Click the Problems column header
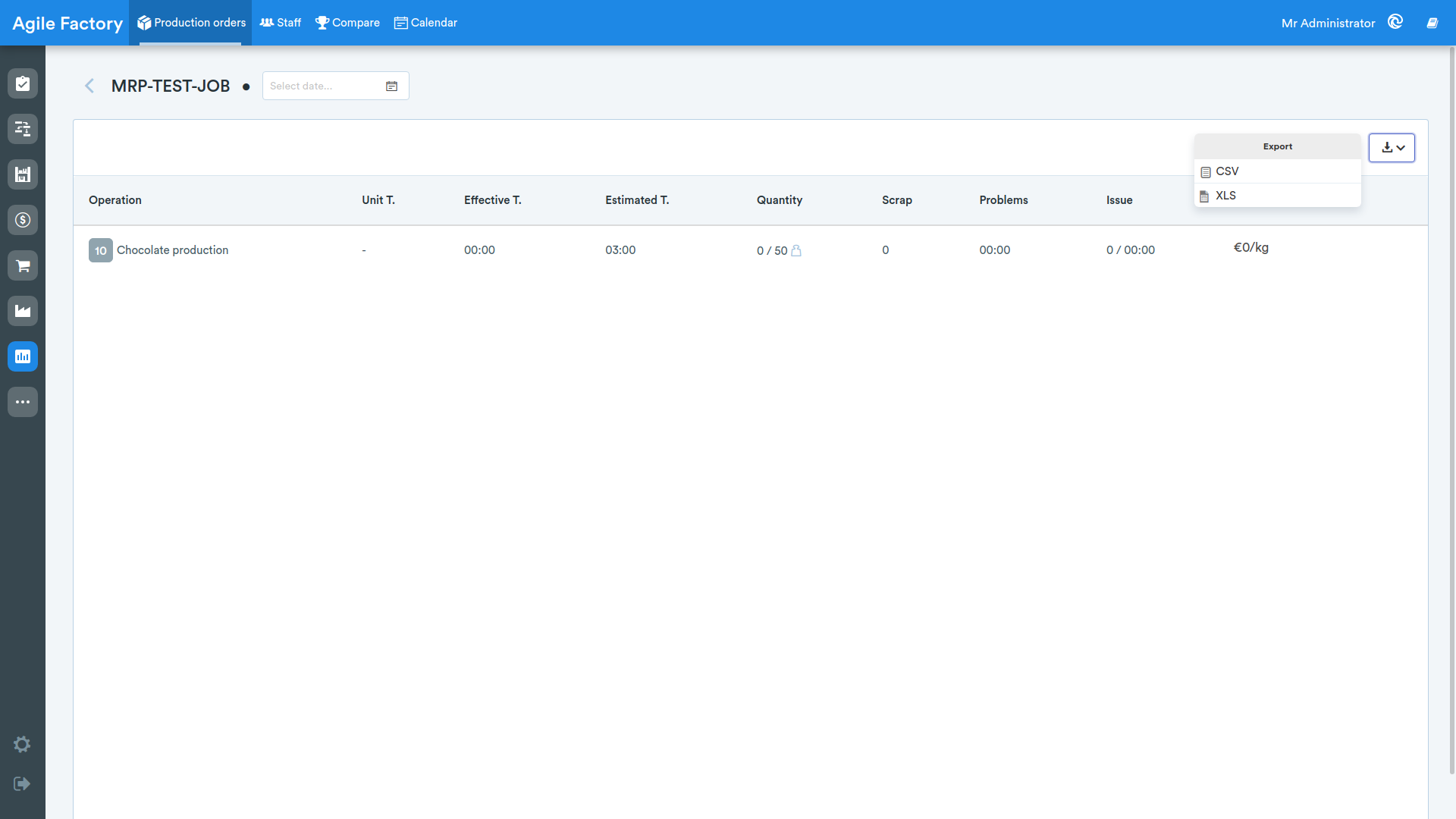Image resolution: width=1456 pixels, height=819 pixels. click(x=1003, y=200)
